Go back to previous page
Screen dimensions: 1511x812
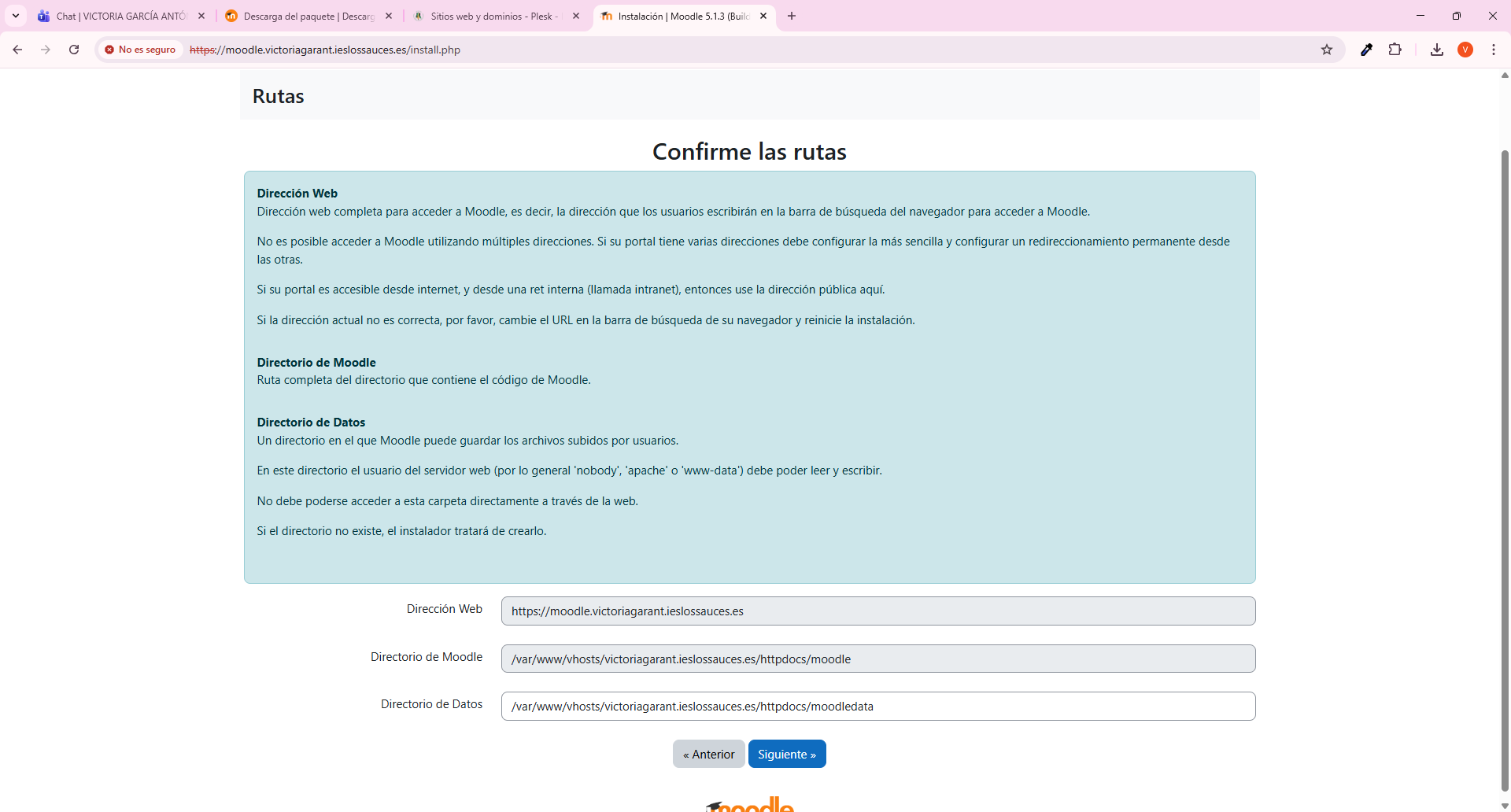tap(17, 50)
